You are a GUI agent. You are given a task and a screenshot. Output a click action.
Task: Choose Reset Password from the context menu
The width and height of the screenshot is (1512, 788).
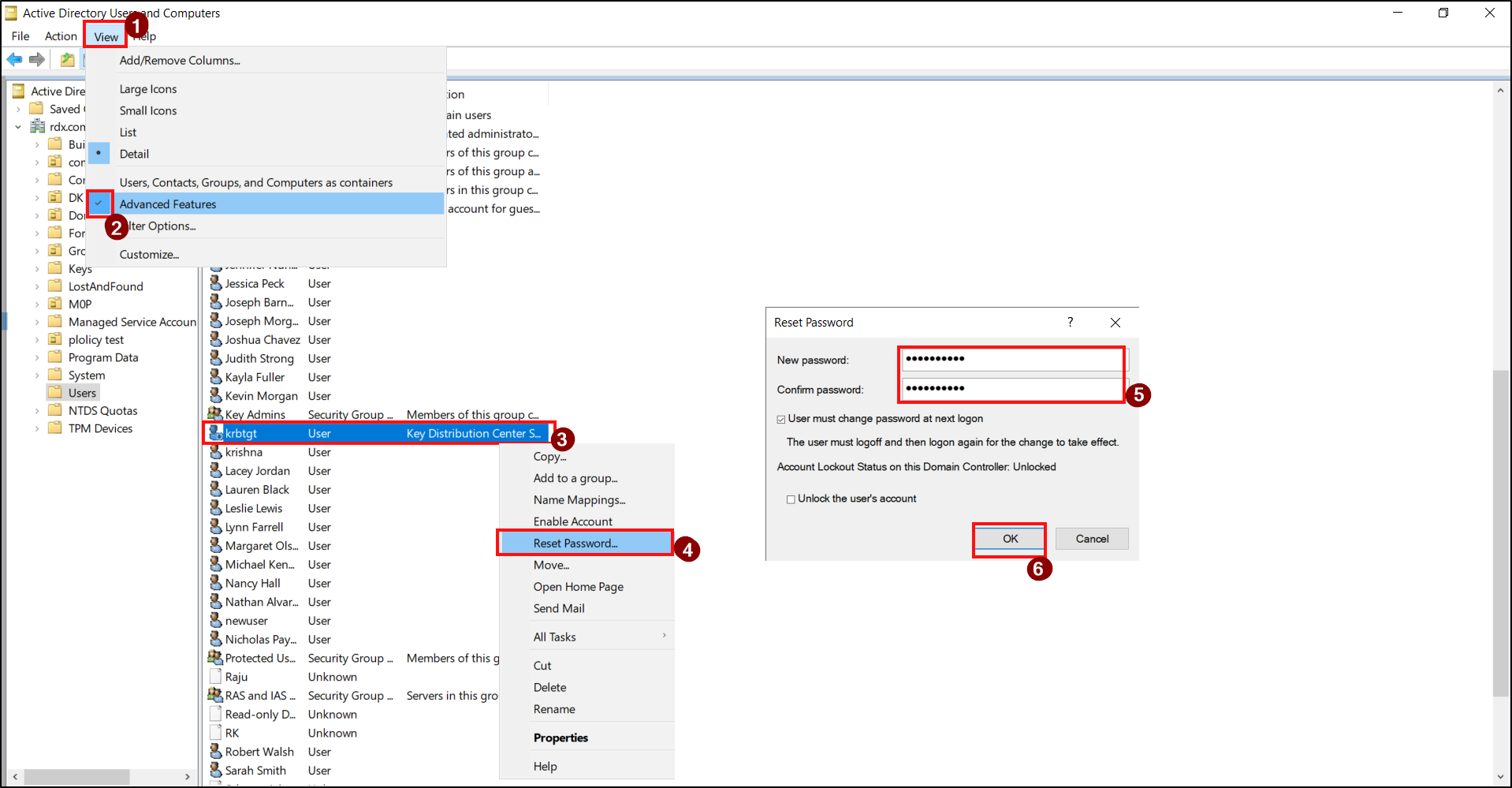click(x=575, y=543)
